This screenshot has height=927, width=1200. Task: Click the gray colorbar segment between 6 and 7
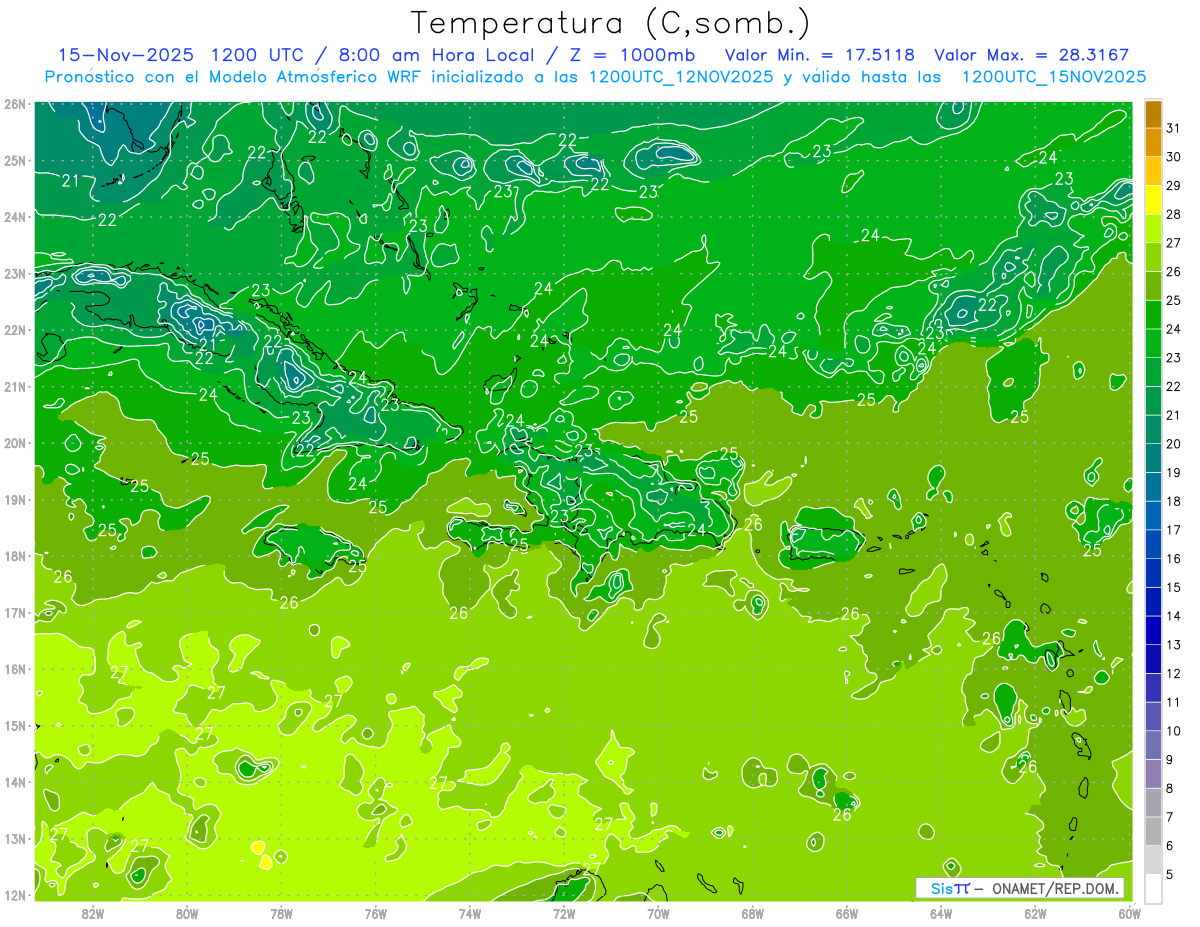[x=1153, y=831]
